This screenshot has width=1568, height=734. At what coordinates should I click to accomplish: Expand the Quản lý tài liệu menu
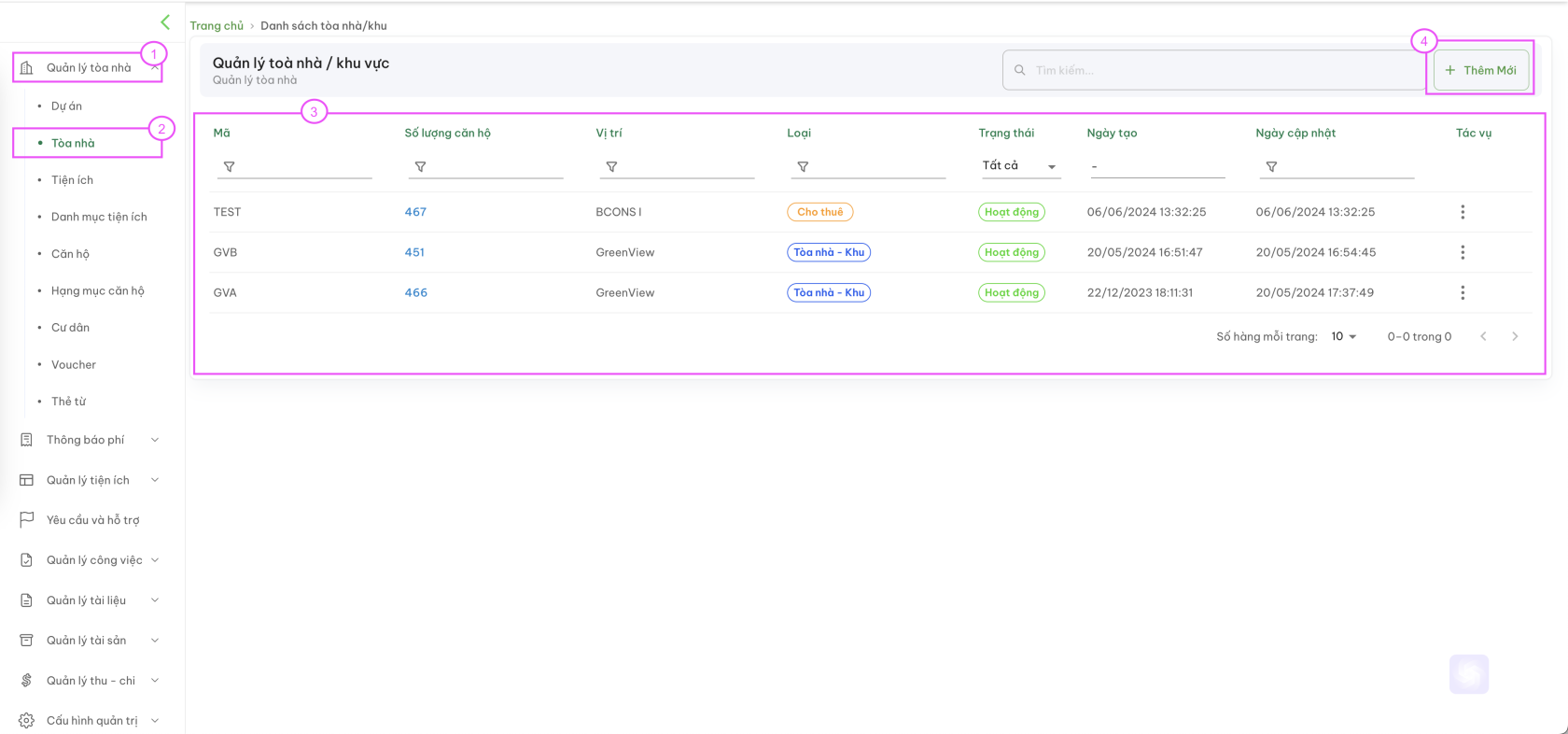[155, 600]
